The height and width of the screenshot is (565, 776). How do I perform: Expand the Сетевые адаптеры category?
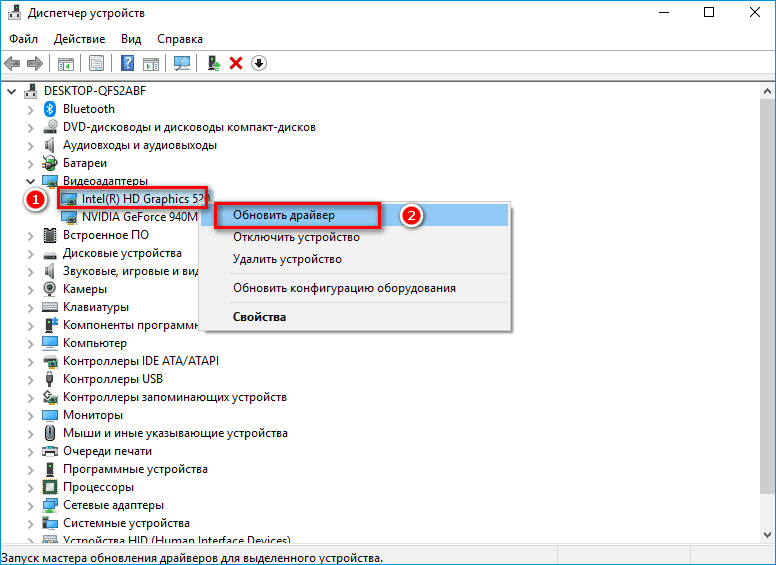(x=30, y=505)
